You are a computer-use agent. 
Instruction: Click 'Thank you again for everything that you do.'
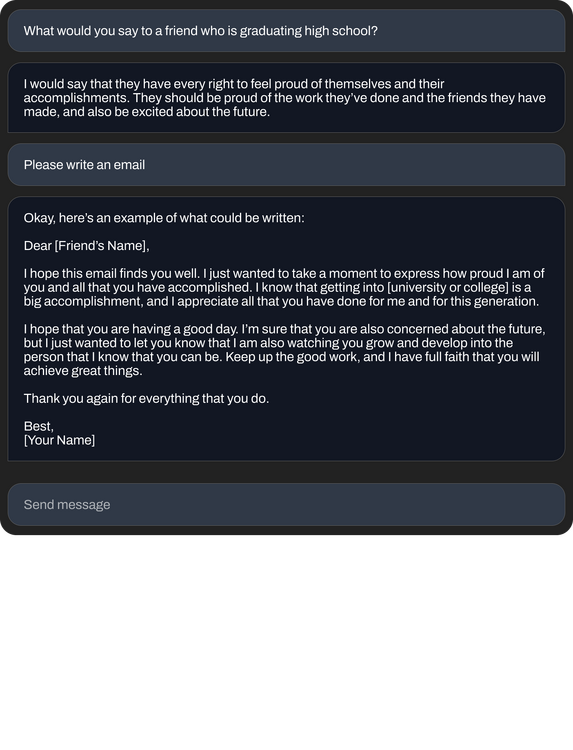click(x=146, y=398)
